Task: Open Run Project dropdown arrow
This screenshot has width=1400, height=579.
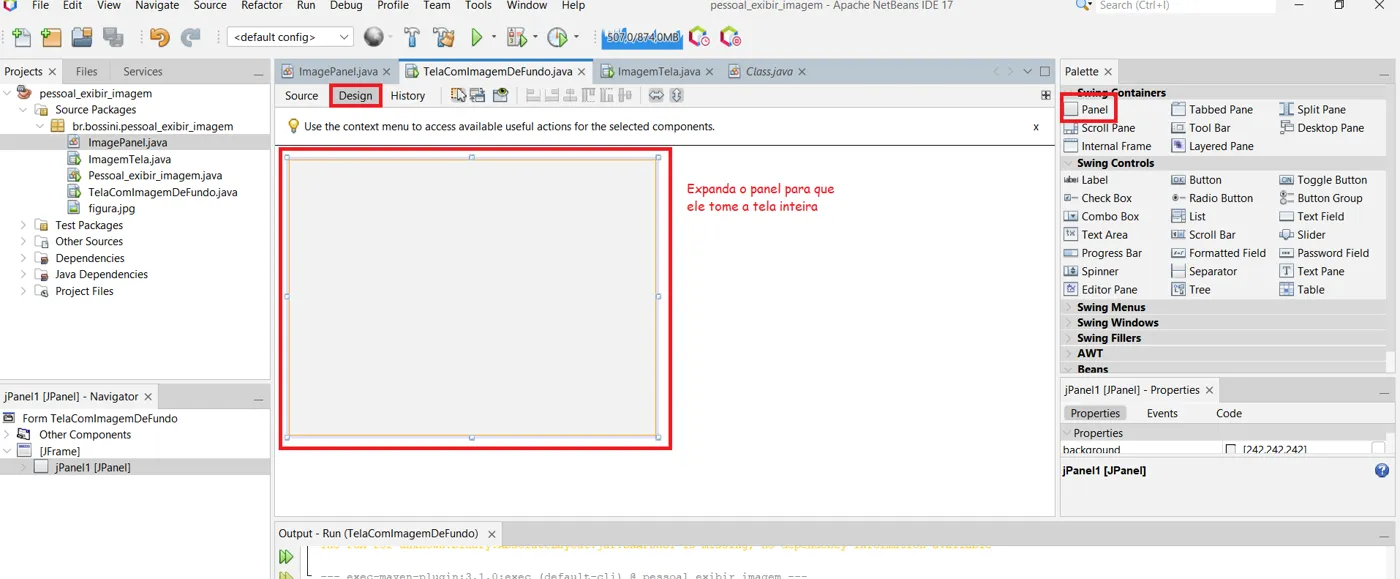Action: tap(493, 38)
